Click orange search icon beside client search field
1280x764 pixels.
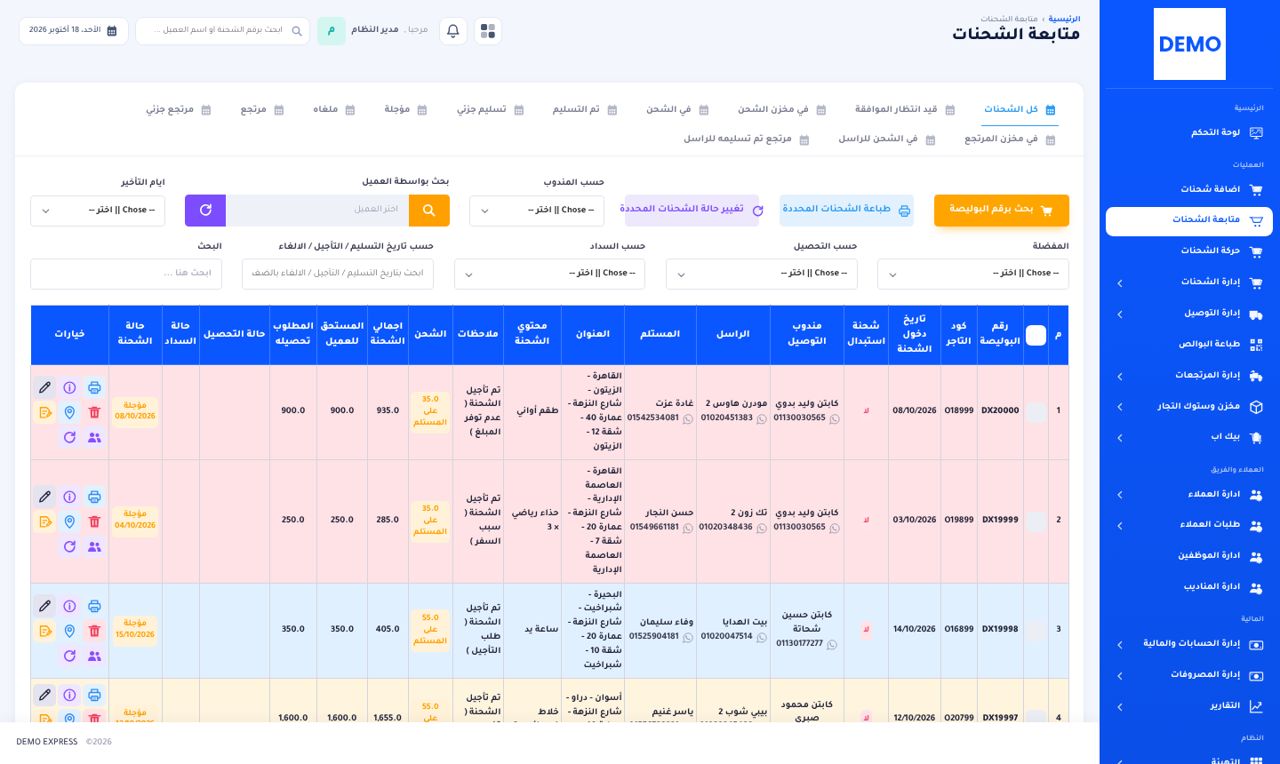tap(429, 210)
